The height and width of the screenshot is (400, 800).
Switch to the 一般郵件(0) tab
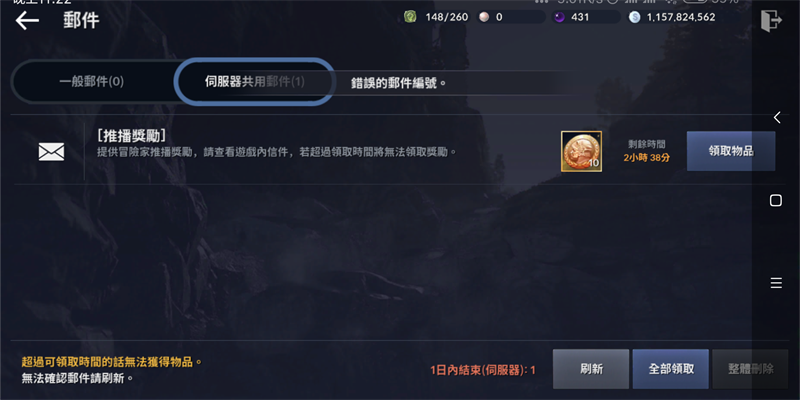coord(92,82)
